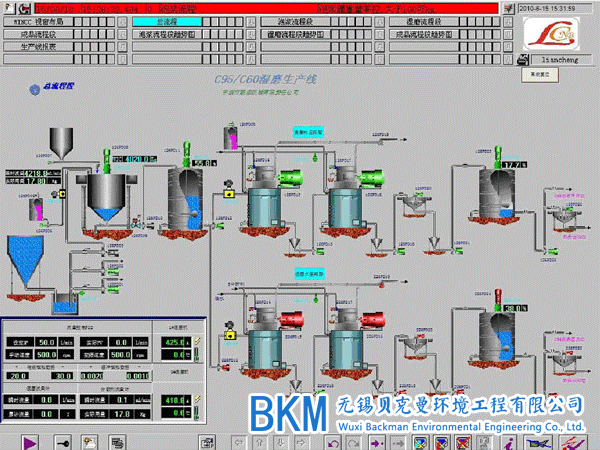
Task: Click the 50.0 L/min setpoint field
Action: [x=47, y=342]
